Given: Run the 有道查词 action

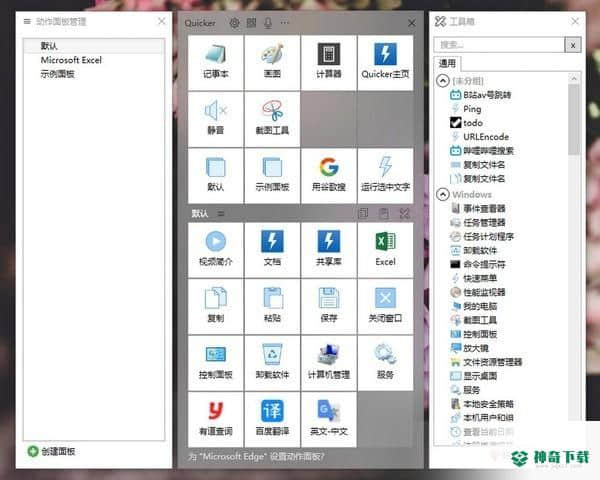Looking at the screenshot, I should pyautogui.click(x=215, y=420).
